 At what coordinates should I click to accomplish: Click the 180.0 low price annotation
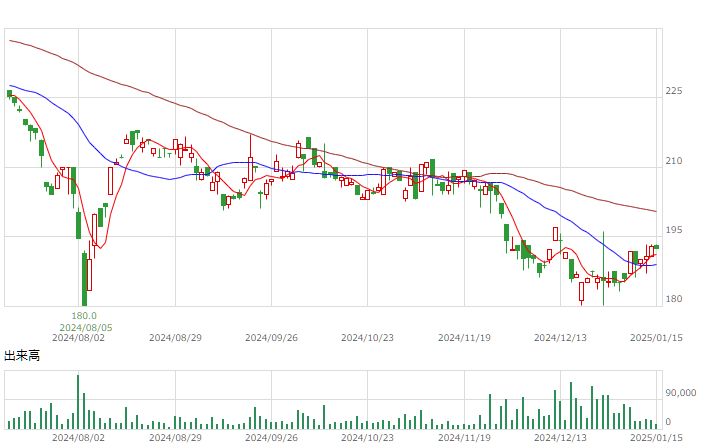pyautogui.click(x=84, y=316)
